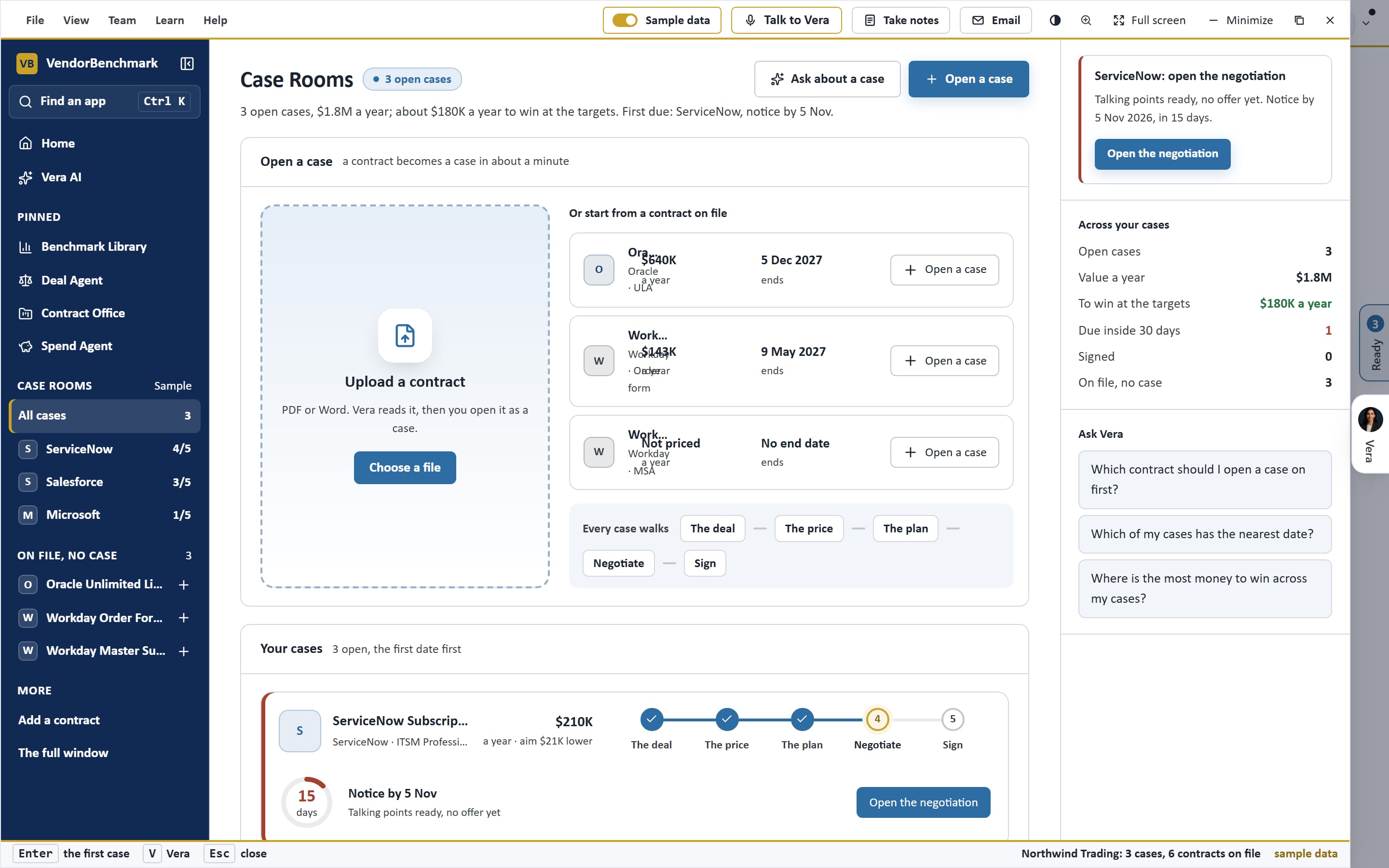Click plus next to Workday Master Su...
Screen dimensions: 1389x868
click(184, 651)
